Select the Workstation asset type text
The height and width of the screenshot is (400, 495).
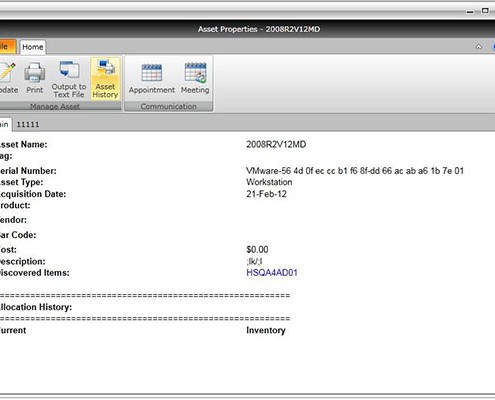click(x=269, y=182)
